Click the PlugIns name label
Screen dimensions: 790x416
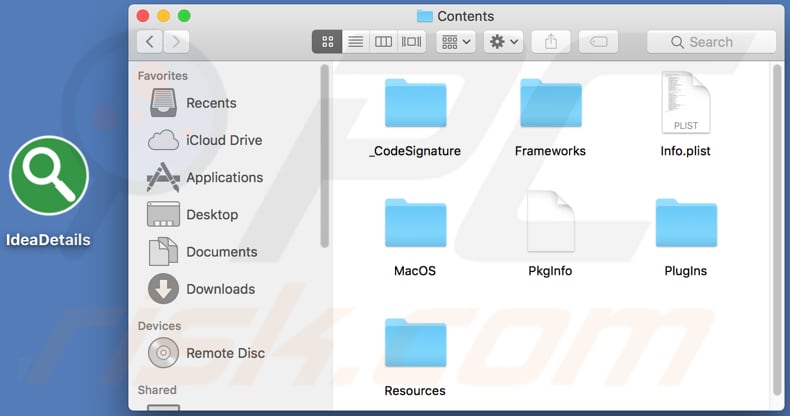click(686, 271)
